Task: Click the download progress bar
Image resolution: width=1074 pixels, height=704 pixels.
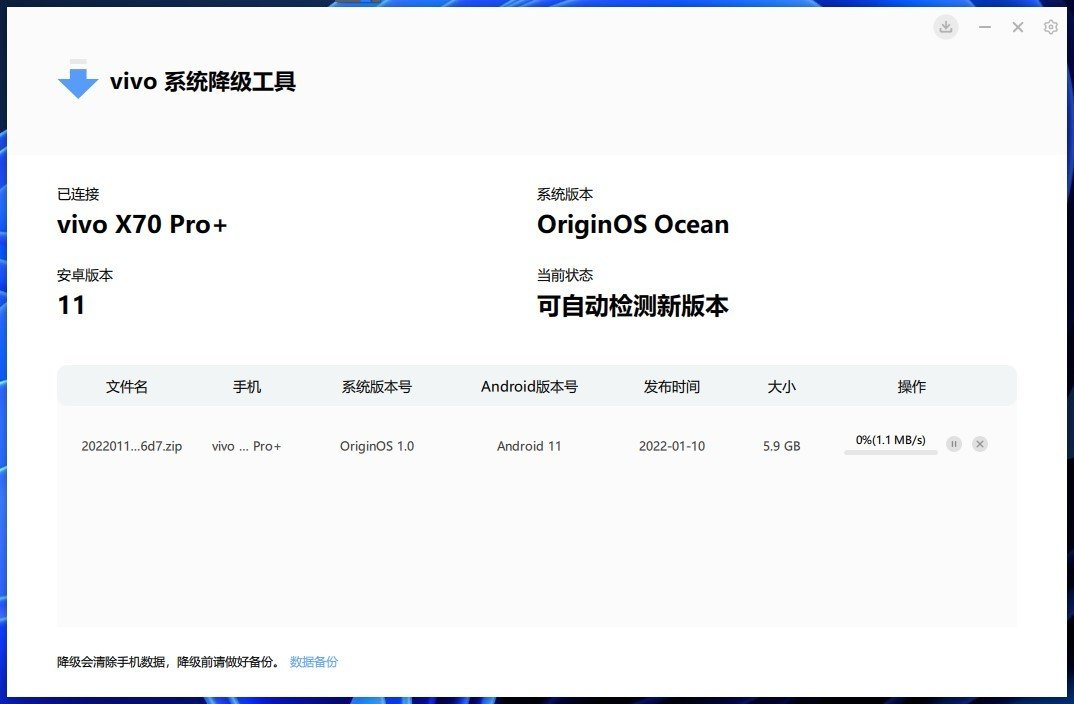Action: coord(890,452)
